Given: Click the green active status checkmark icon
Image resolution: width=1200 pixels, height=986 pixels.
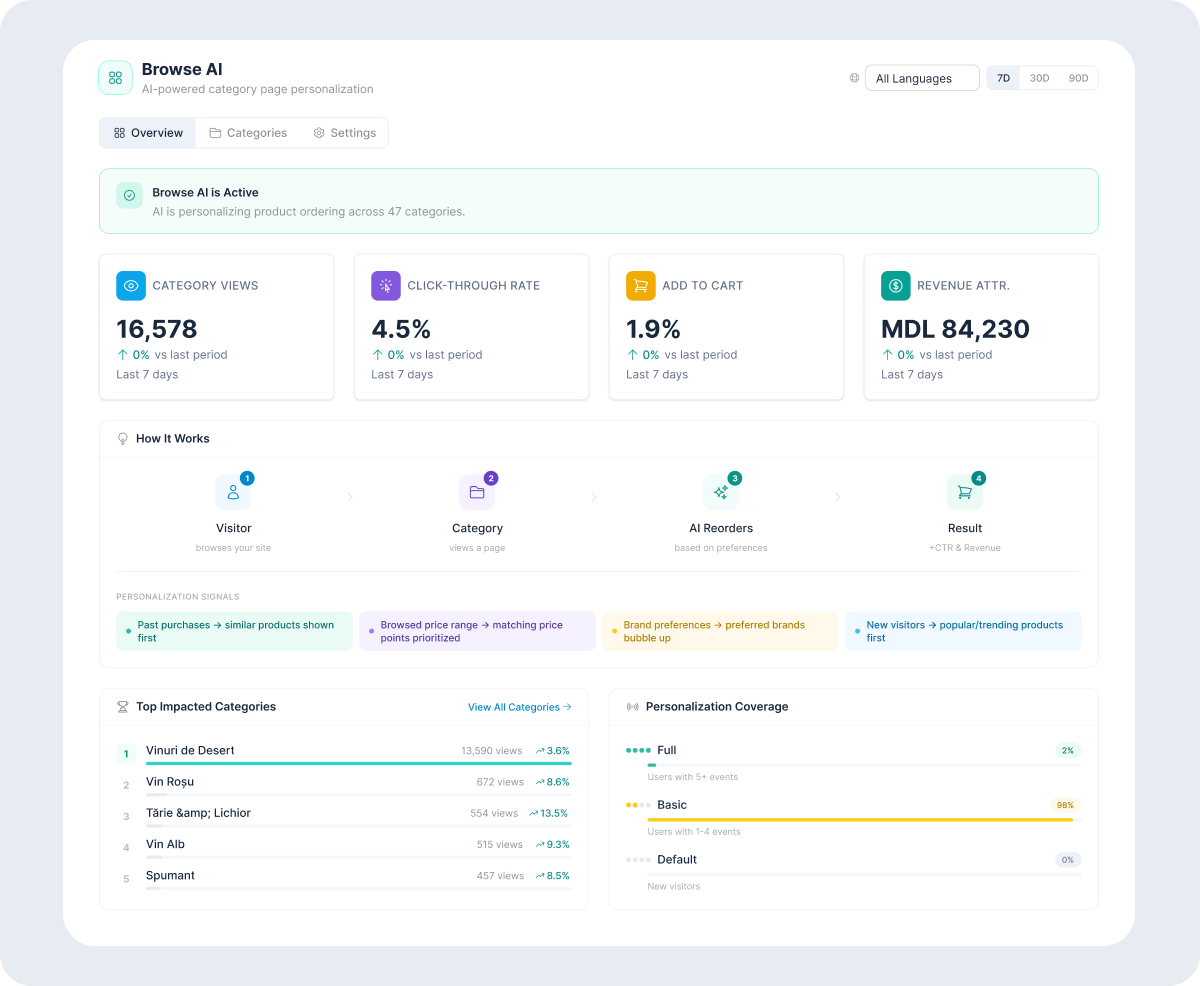Looking at the screenshot, I should (x=129, y=195).
